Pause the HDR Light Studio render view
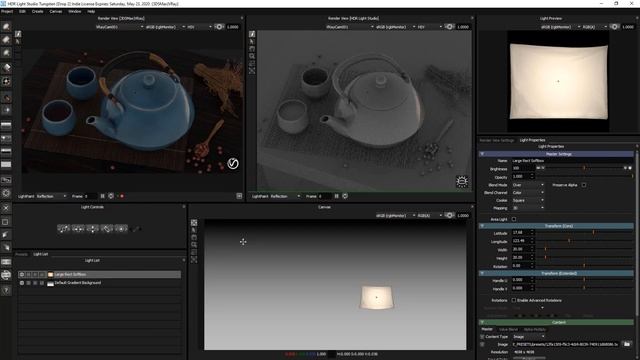 (x=336, y=196)
